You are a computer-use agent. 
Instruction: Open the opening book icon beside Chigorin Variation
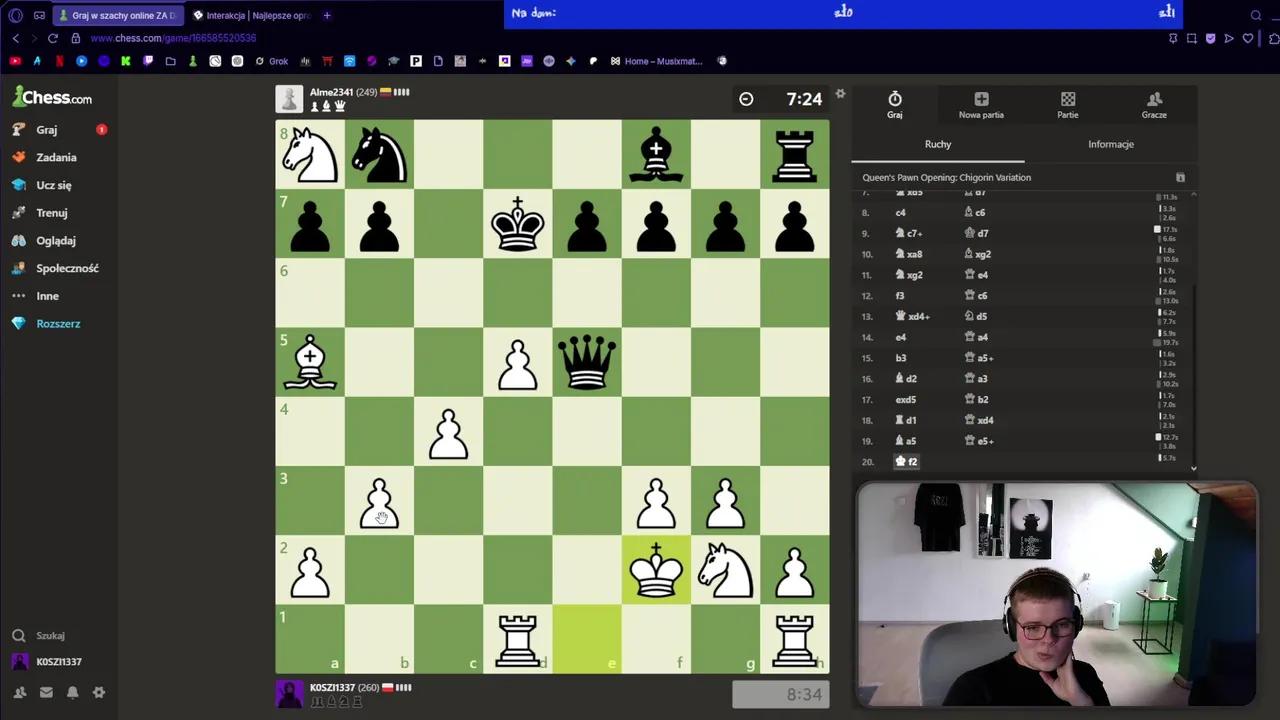tap(1180, 178)
